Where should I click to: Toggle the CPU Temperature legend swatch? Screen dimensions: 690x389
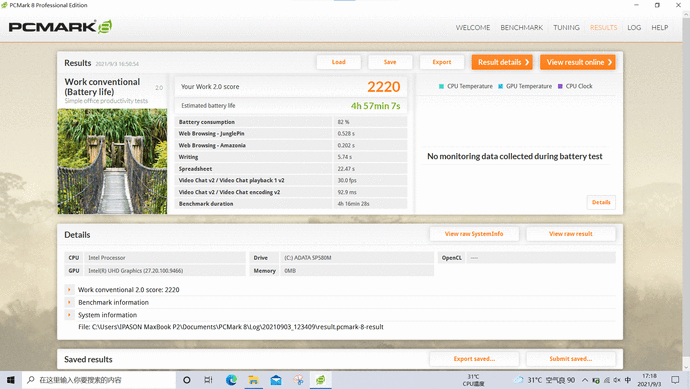[x=441, y=86]
